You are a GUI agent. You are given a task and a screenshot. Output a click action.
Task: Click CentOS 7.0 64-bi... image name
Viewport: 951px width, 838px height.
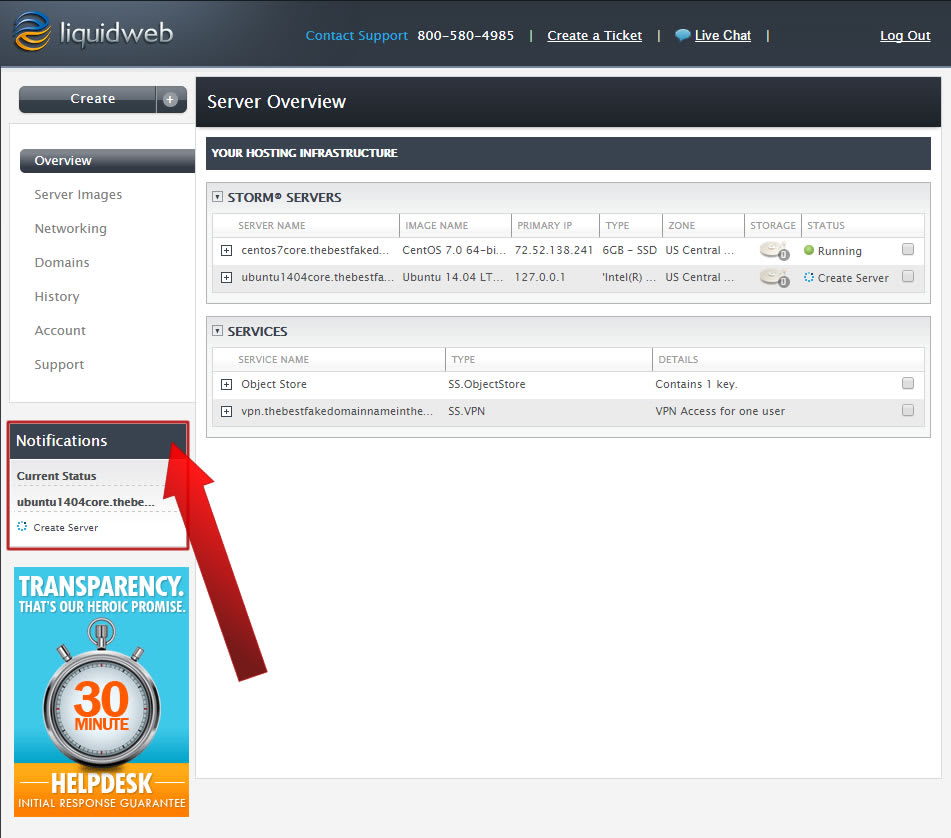pyautogui.click(x=454, y=250)
